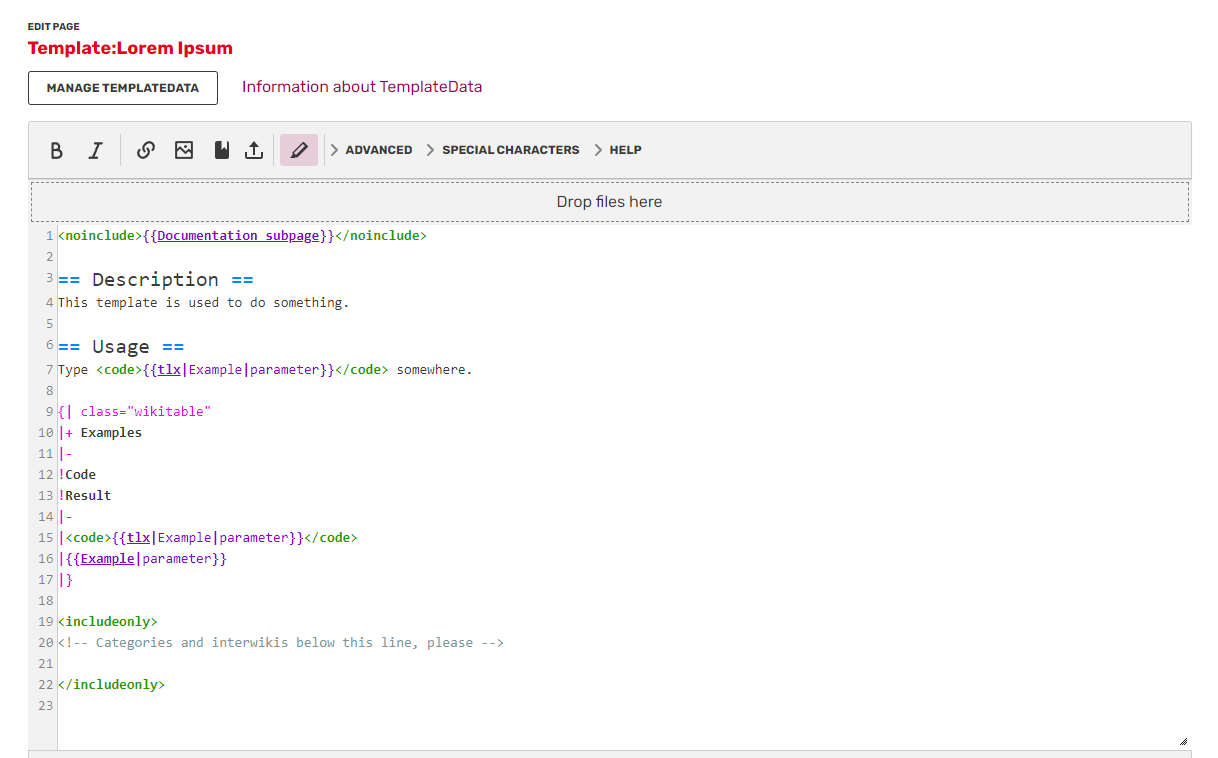The image size is (1218, 758).
Task: Place cursor on the Description heading line
Action: pyautogui.click(x=155, y=280)
